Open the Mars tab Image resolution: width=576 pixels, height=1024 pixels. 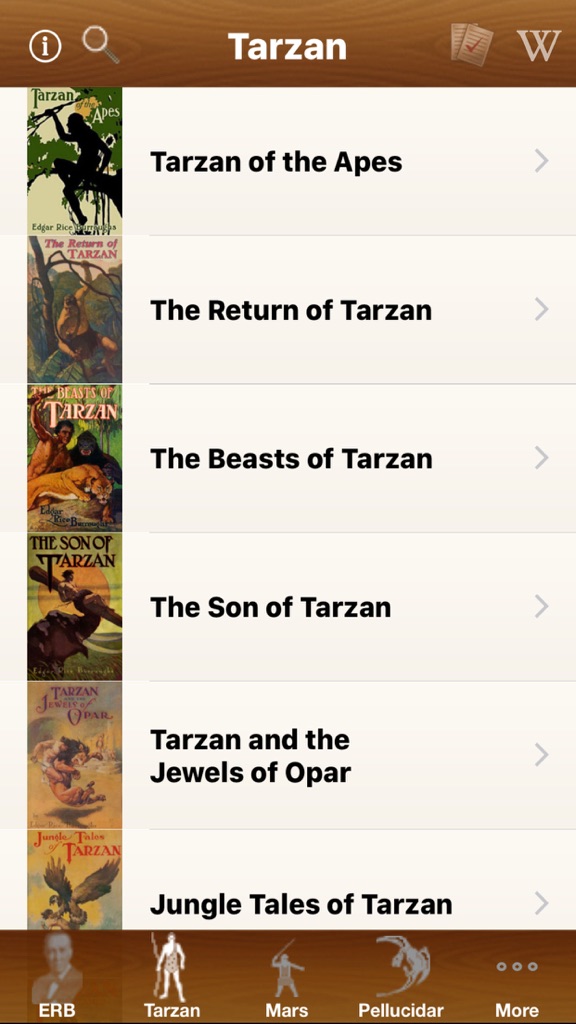click(287, 977)
